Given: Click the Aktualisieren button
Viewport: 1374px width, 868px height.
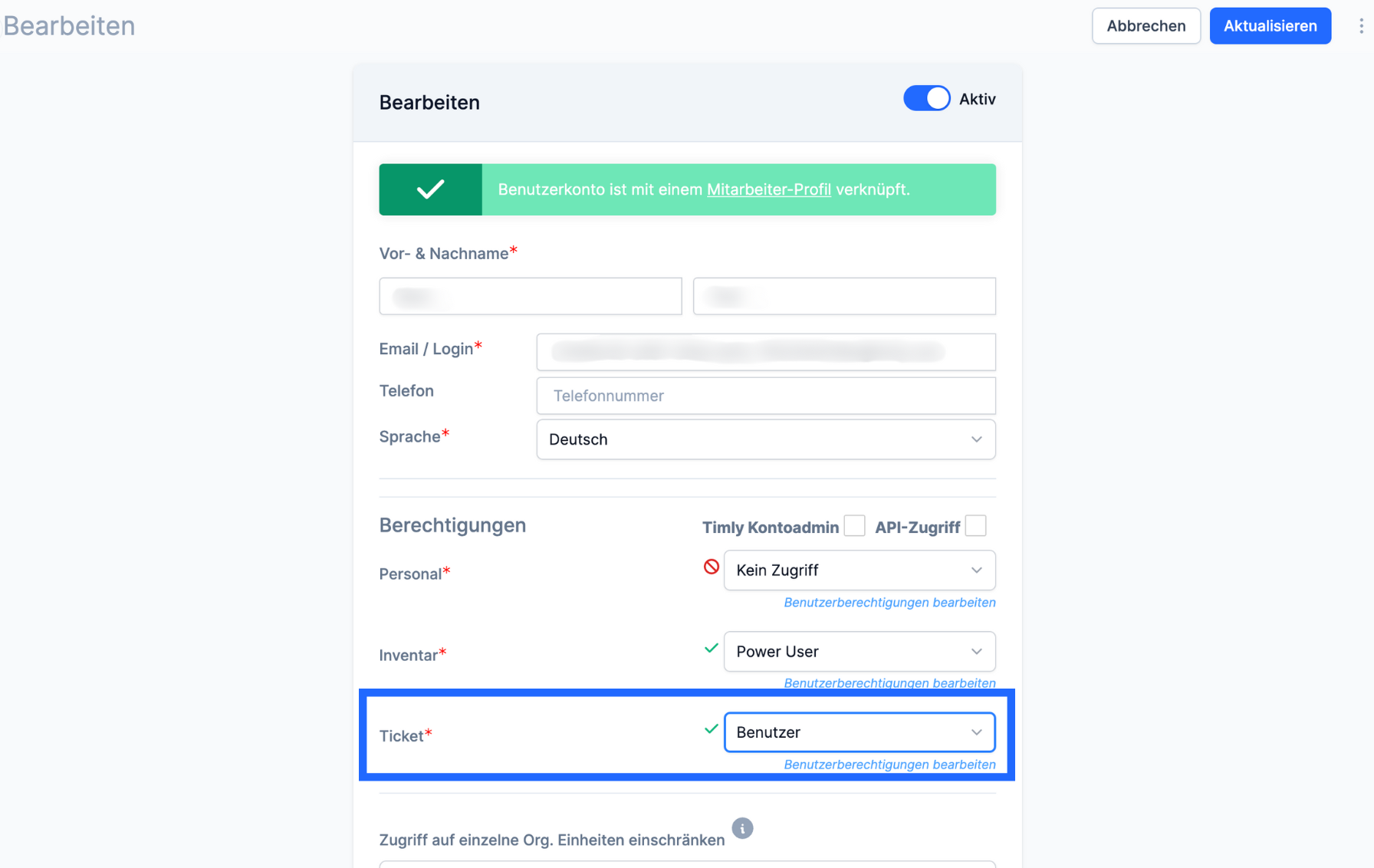Looking at the screenshot, I should pyautogui.click(x=1270, y=26).
